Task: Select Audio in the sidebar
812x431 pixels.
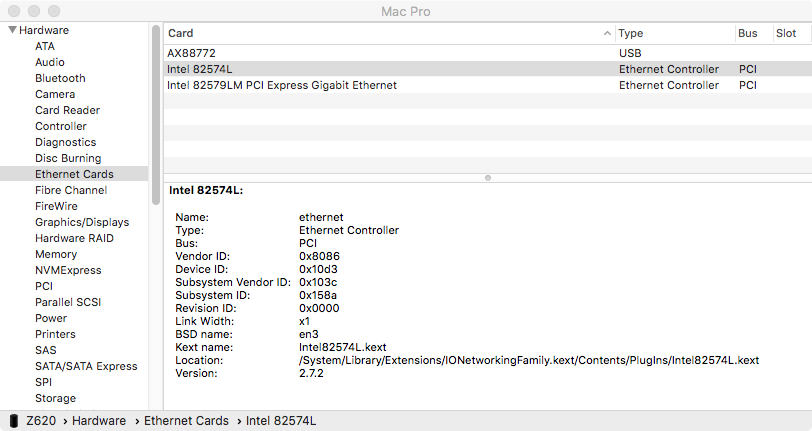Action: coord(50,62)
